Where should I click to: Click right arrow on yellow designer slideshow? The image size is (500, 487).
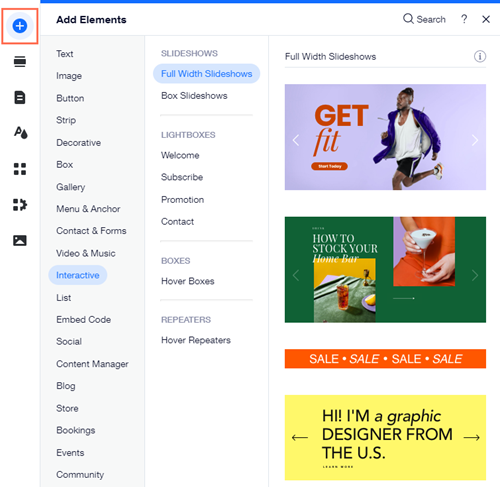tap(472, 437)
